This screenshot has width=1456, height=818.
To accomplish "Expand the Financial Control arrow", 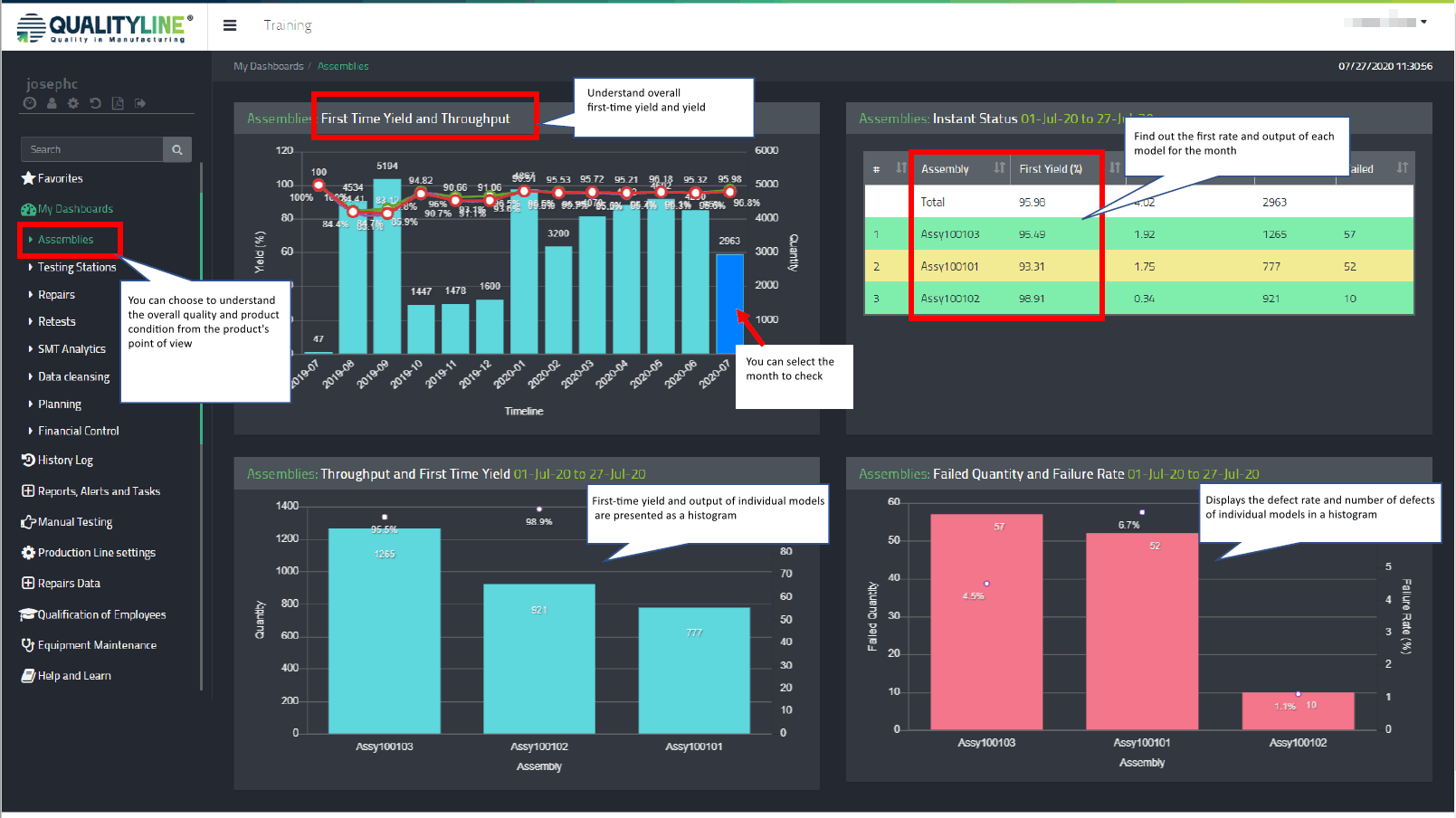I will click(x=30, y=431).
